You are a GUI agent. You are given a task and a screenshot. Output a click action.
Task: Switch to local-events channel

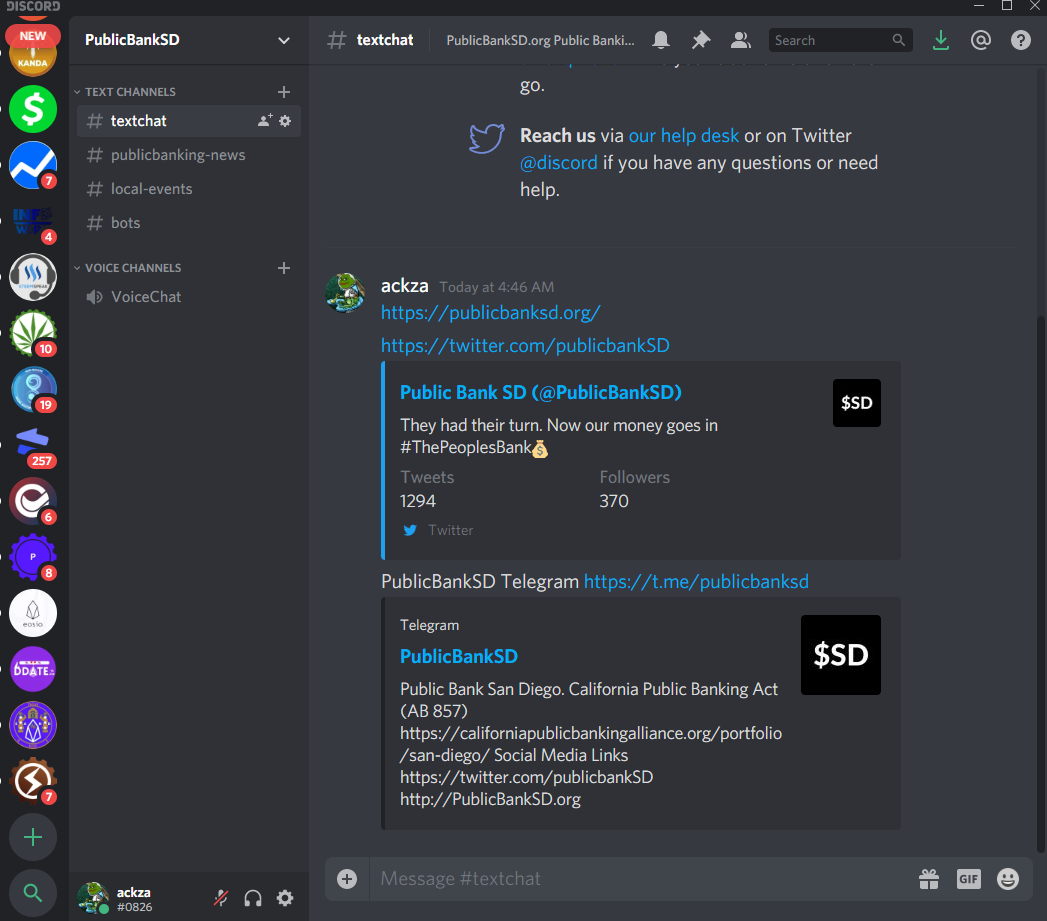tap(188, 189)
